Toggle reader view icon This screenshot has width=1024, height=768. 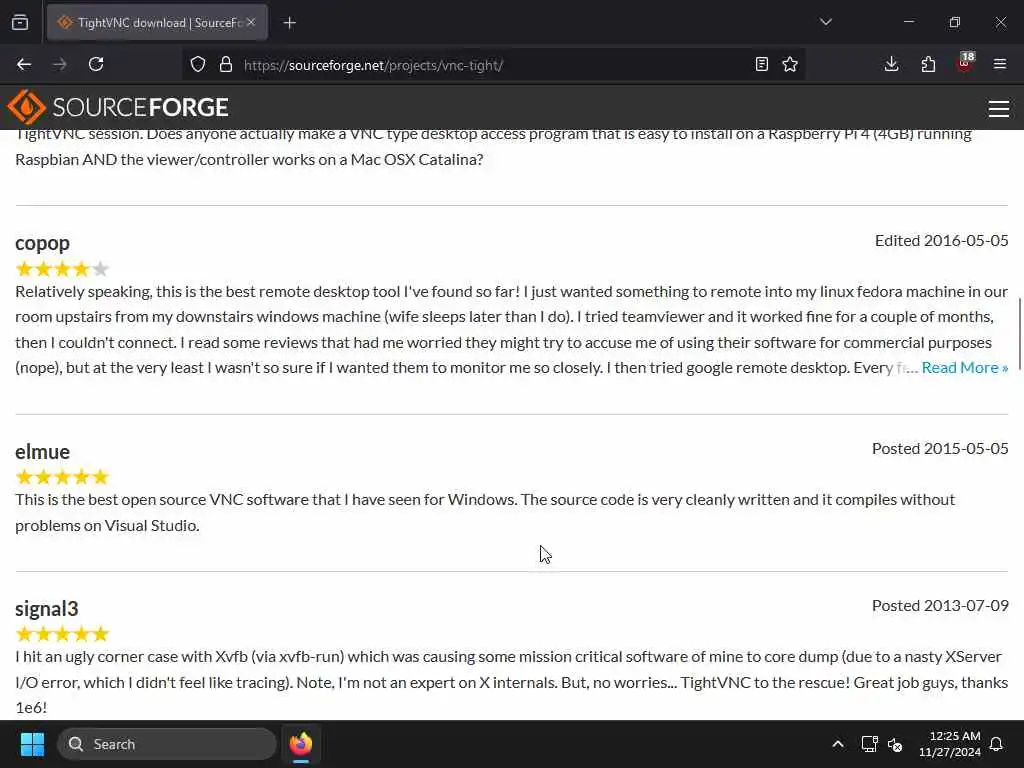pos(761,64)
